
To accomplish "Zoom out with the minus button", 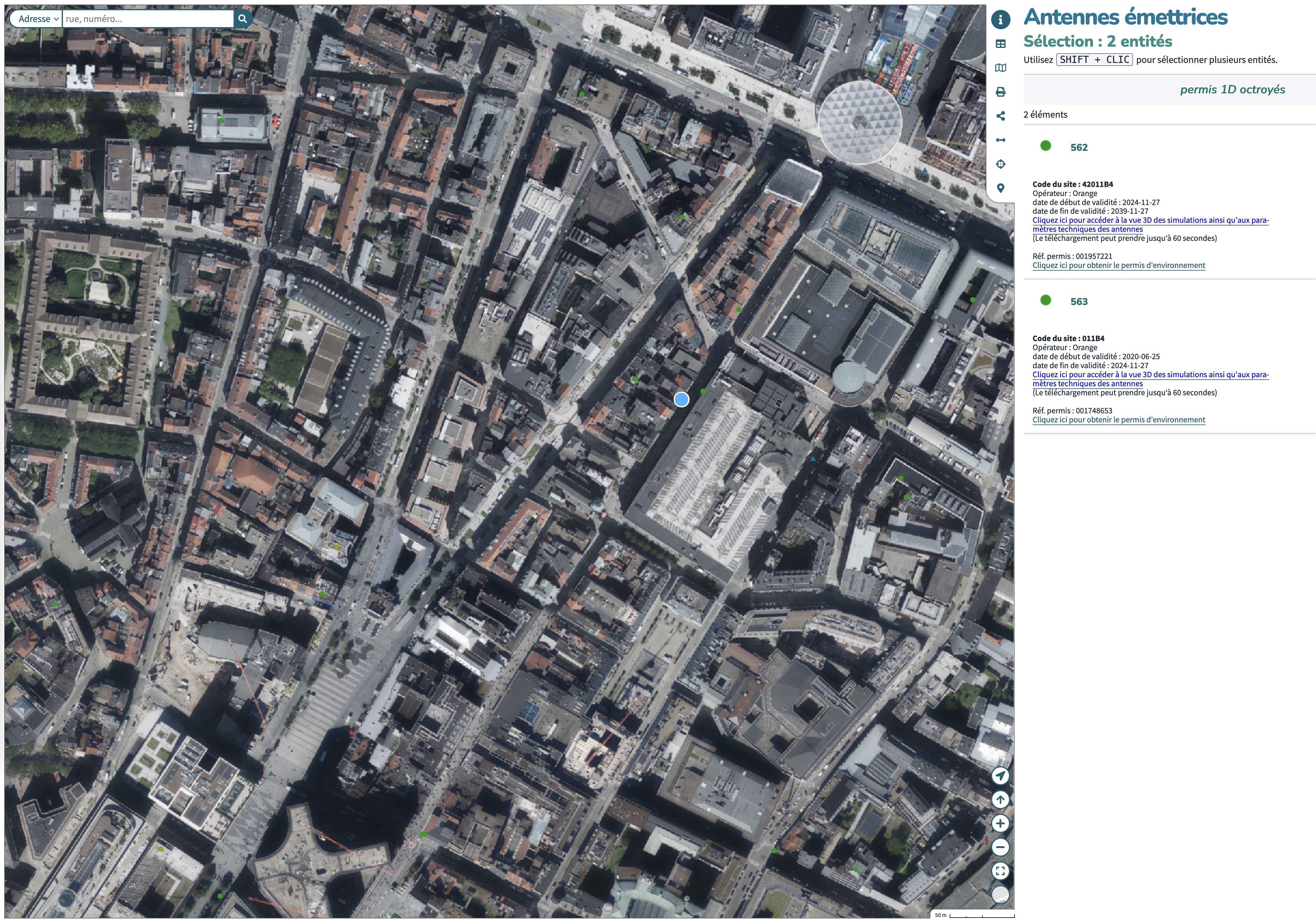I will (x=1000, y=847).
